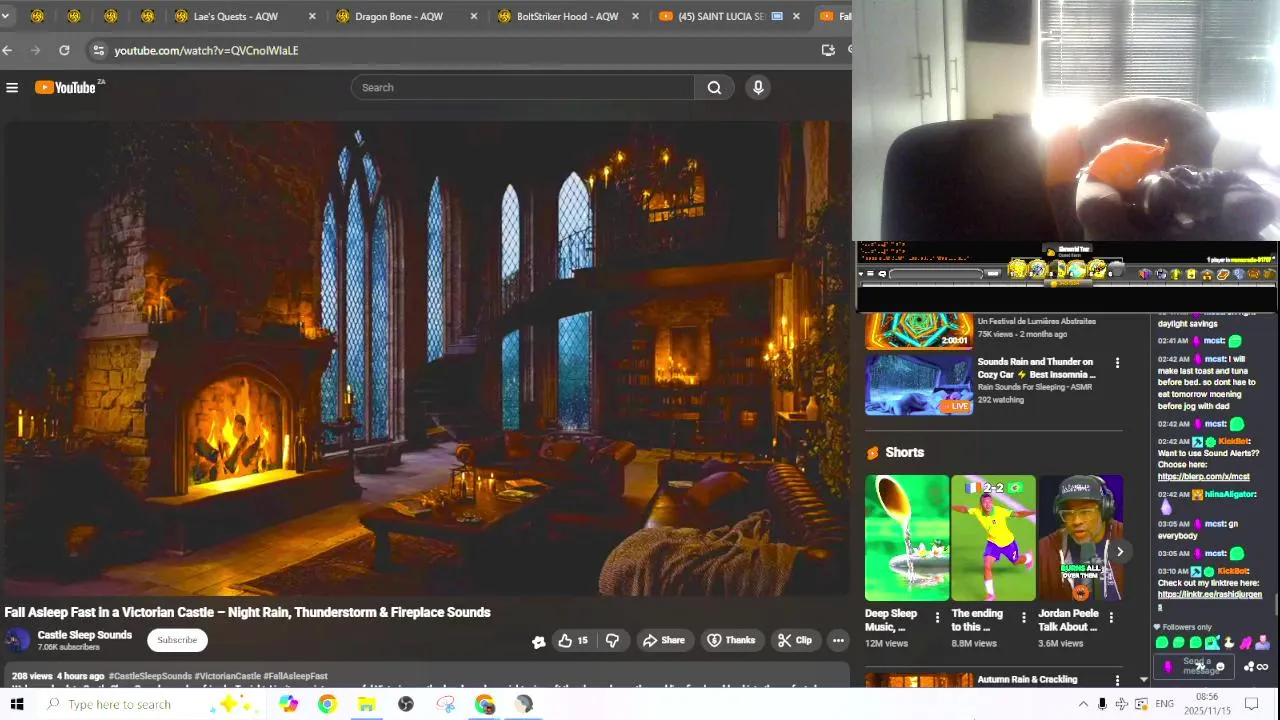Open Chrome icon in taskbar
Image resolution: width=1280 pixels, height=720 pixels.
pyautogui.click(x=327, y=704)
